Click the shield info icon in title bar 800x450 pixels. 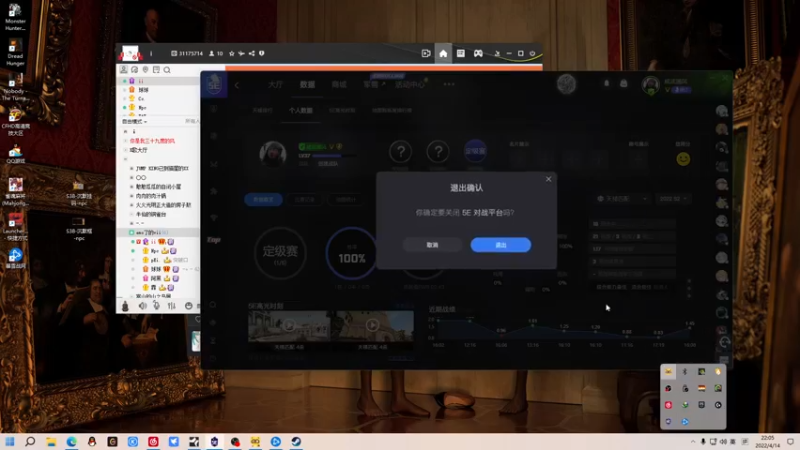pyautogui.click(x=262, y=54)
